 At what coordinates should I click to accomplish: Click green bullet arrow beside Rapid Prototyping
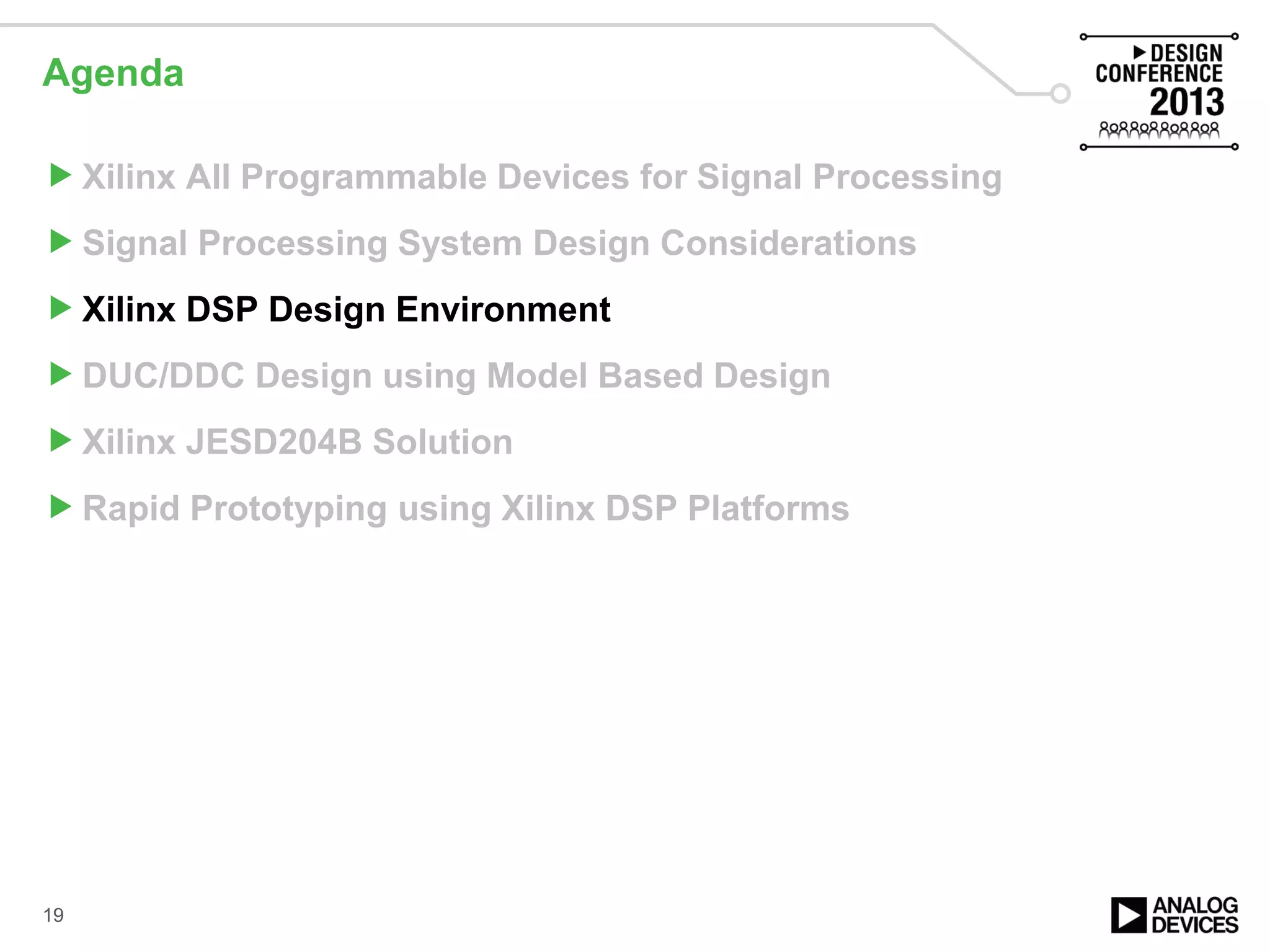[x=60, y=506]
